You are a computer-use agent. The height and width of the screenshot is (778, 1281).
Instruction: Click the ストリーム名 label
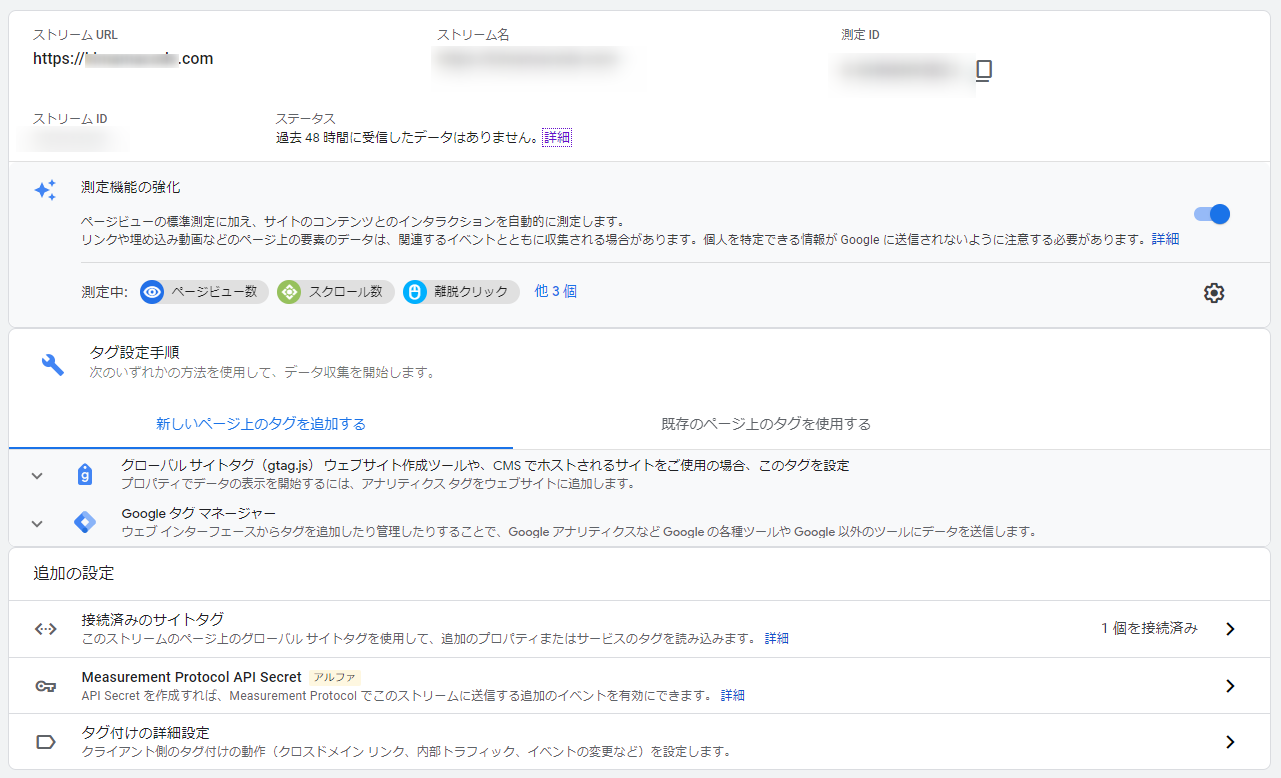click(x=473, y=35)
